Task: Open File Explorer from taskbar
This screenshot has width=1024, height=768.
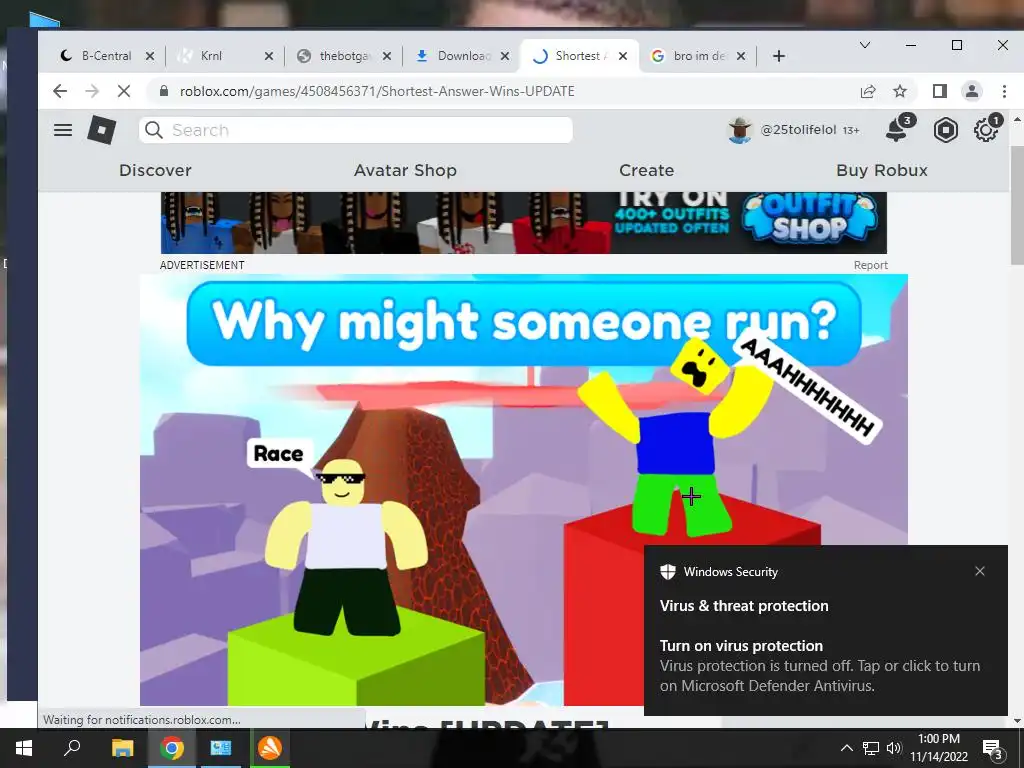Action: [x=122, y=748]
